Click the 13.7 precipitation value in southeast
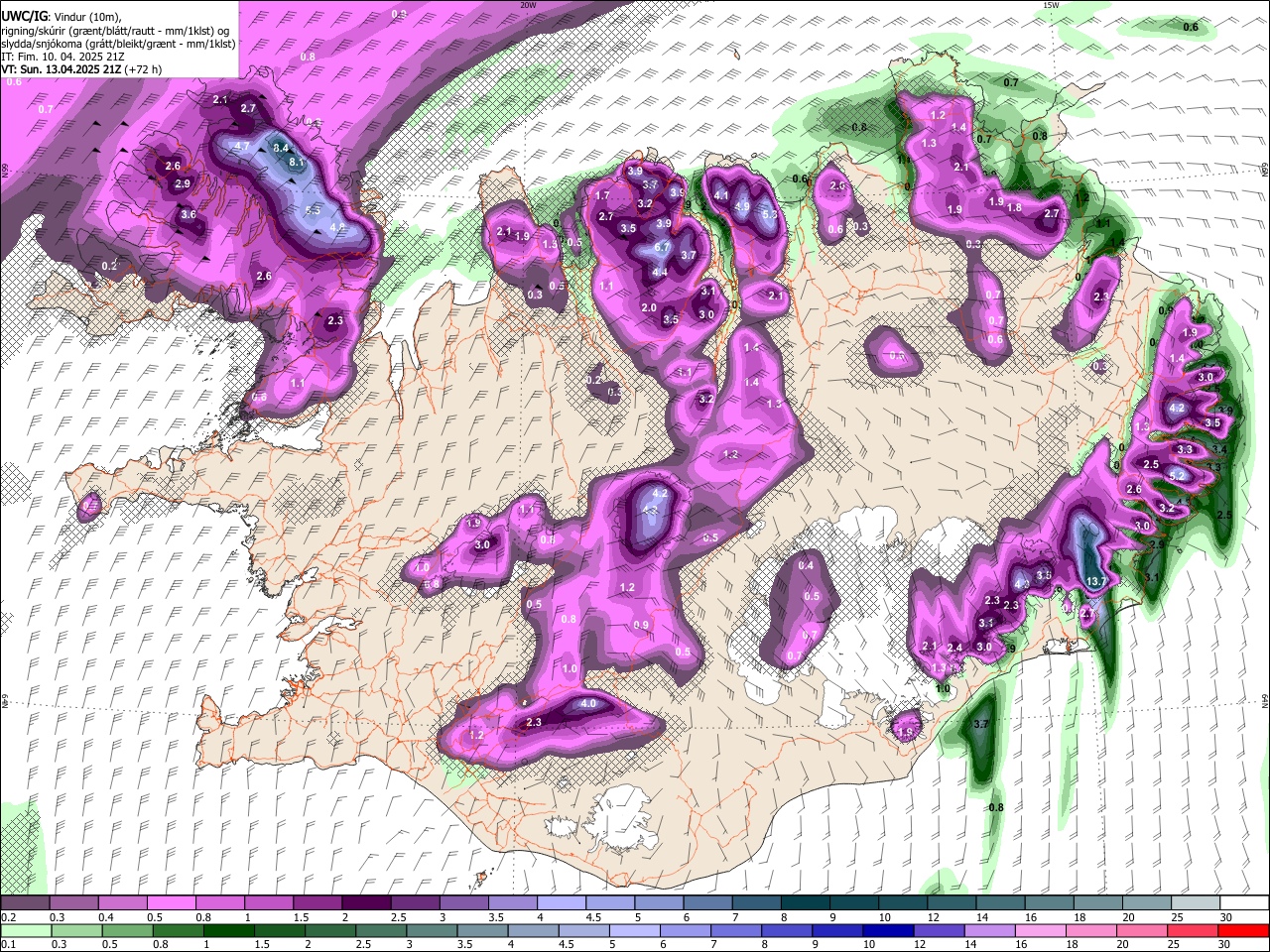Image resolution: width=1270 pixels, height=952 pixels. 1096,581
